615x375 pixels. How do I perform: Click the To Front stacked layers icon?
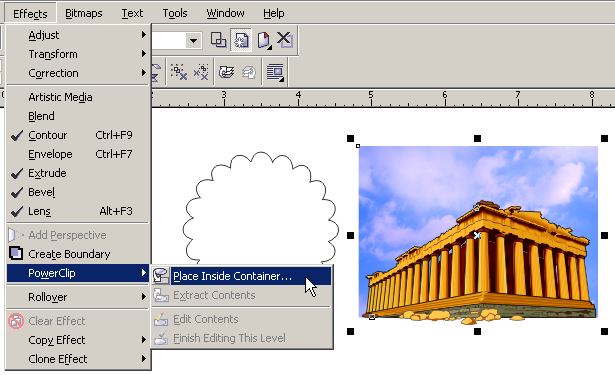tap(227, 72)
